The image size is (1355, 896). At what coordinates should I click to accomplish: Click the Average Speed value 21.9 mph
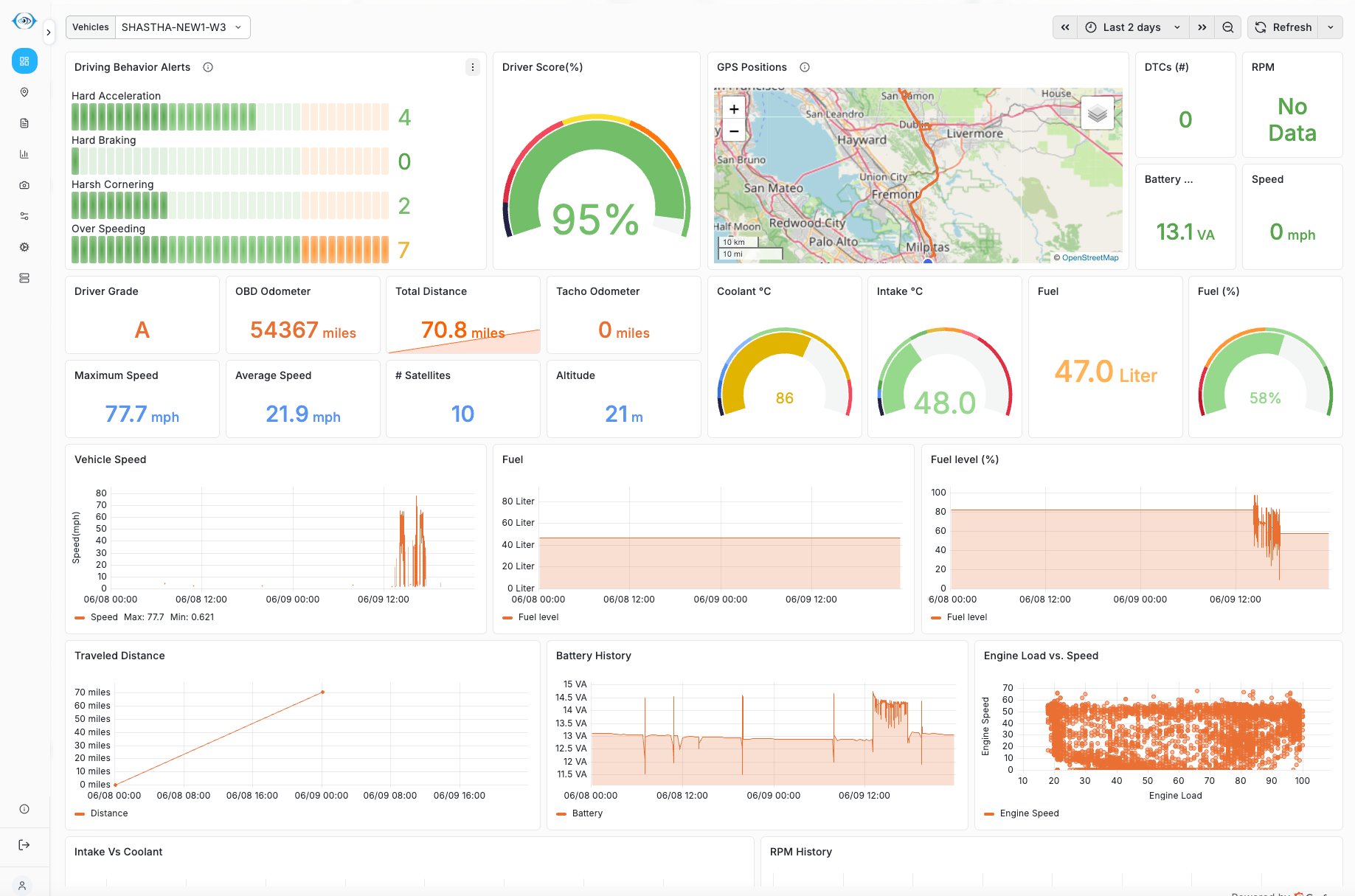click(x=303, y=414)
